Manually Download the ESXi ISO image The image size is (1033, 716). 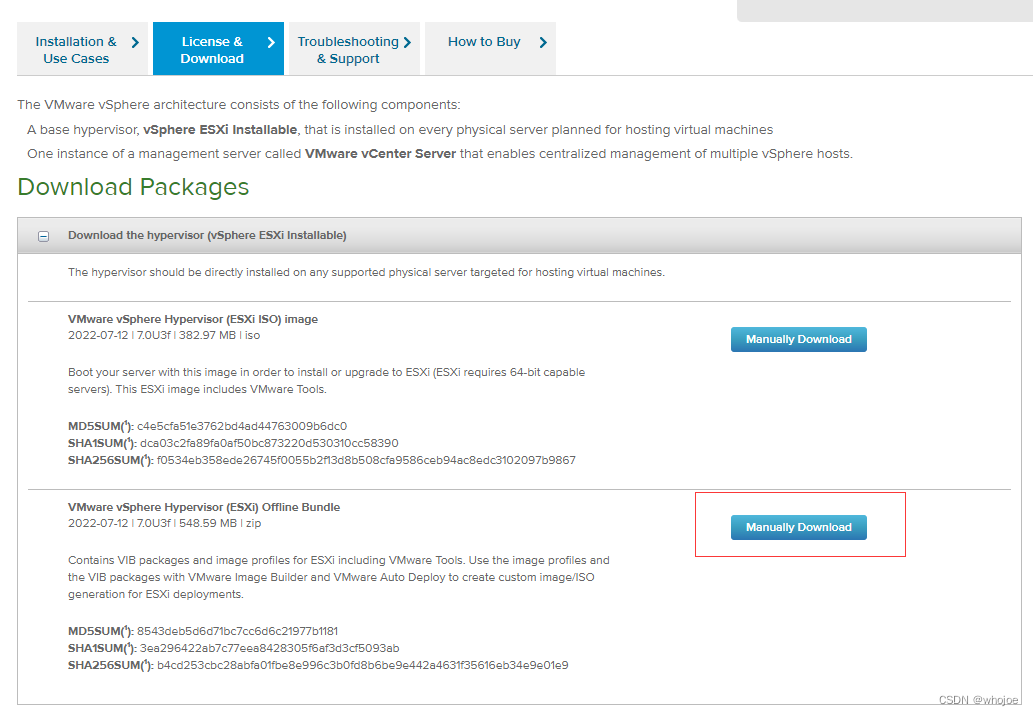pyautogui.click(x=798, y=339)
